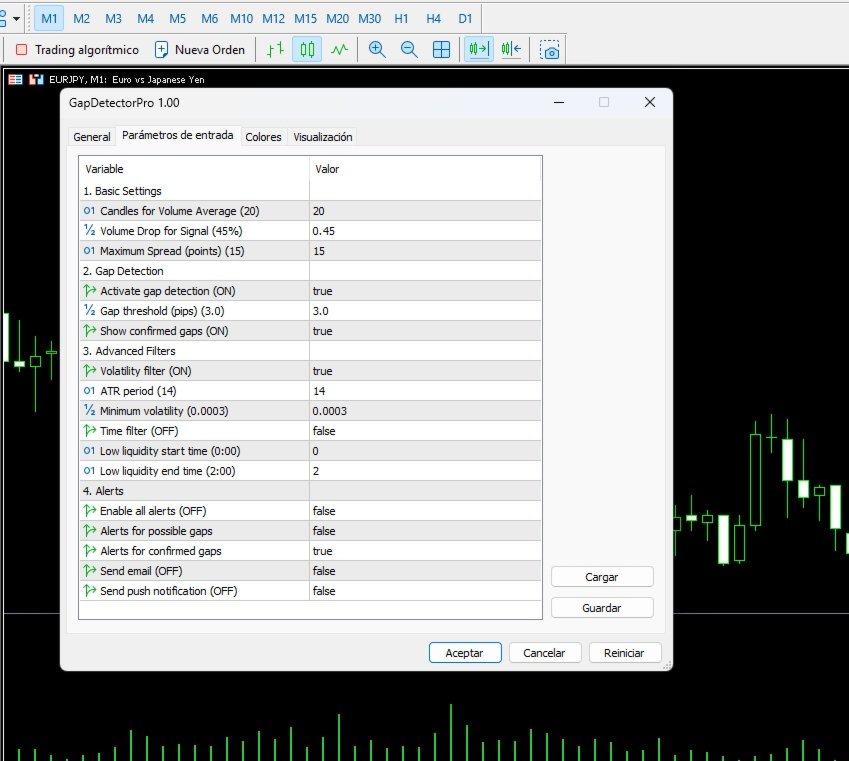Screen dimensions: 849x761
Task: Zoom out of the chart
Action: pos(409,50)
